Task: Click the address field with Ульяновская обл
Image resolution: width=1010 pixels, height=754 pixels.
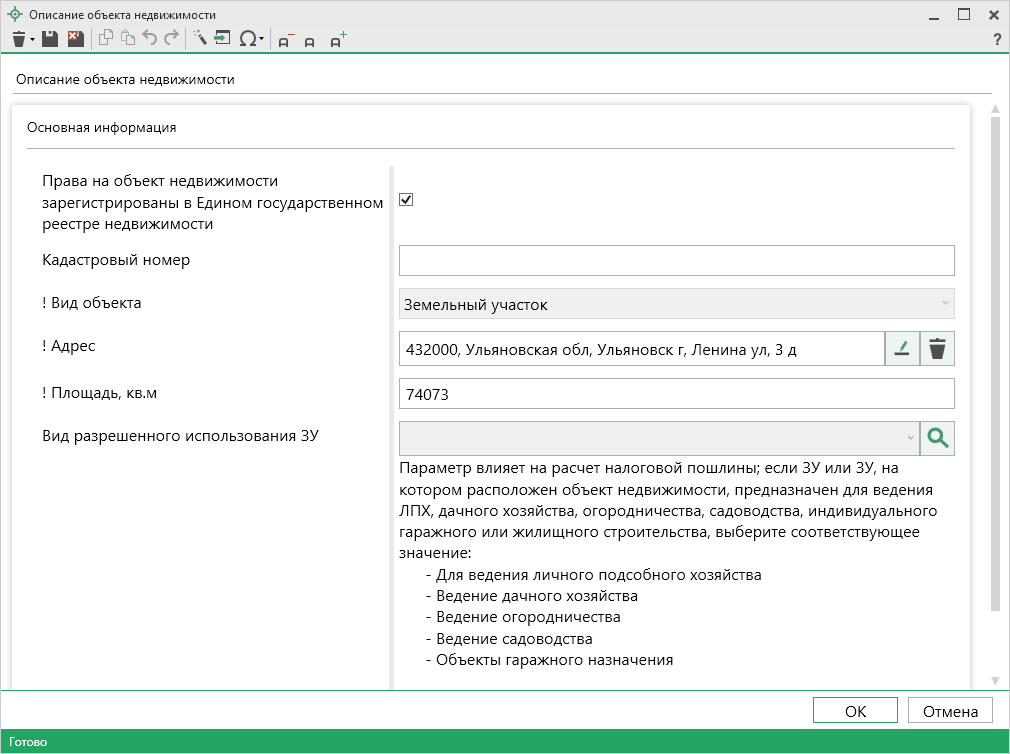Action: 642,348
